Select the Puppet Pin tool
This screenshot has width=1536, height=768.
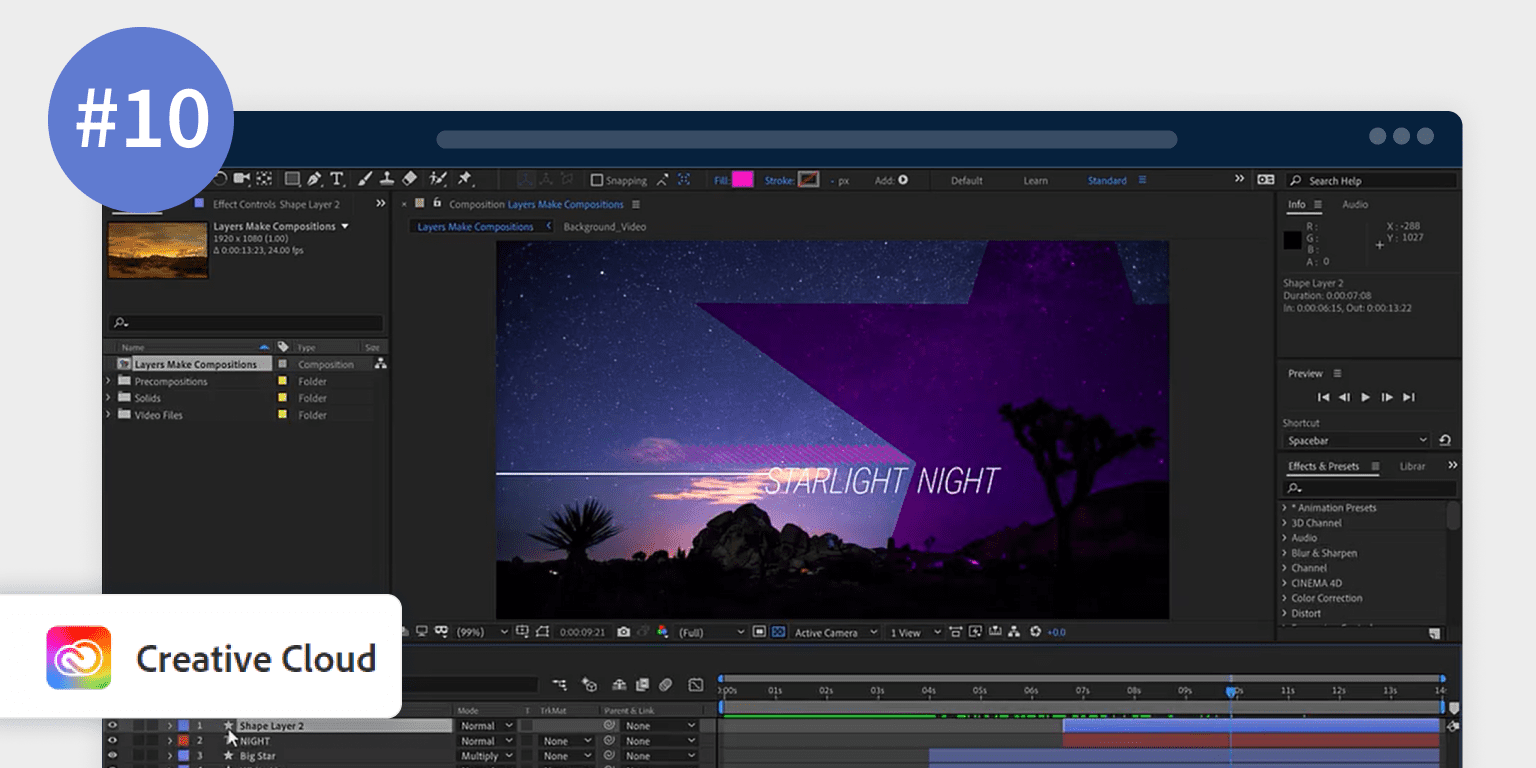tap(464, 179)
